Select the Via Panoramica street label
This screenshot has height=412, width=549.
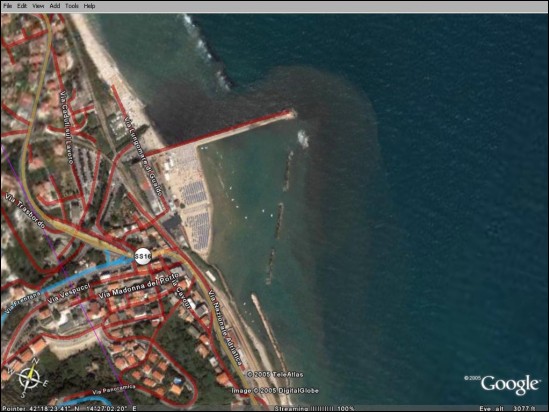(114, 390)
